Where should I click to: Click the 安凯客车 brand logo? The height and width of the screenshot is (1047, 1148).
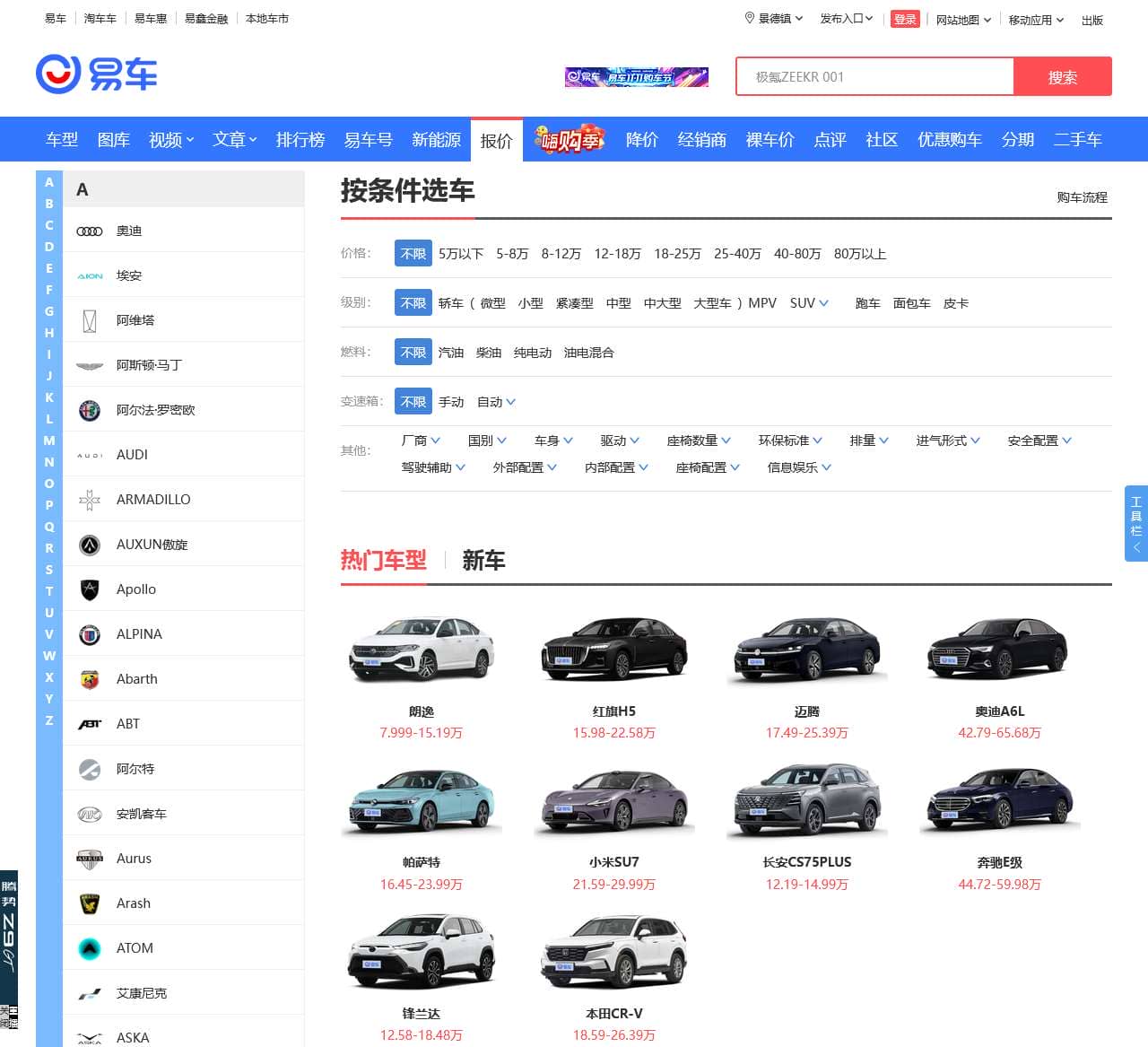[90, 814]
